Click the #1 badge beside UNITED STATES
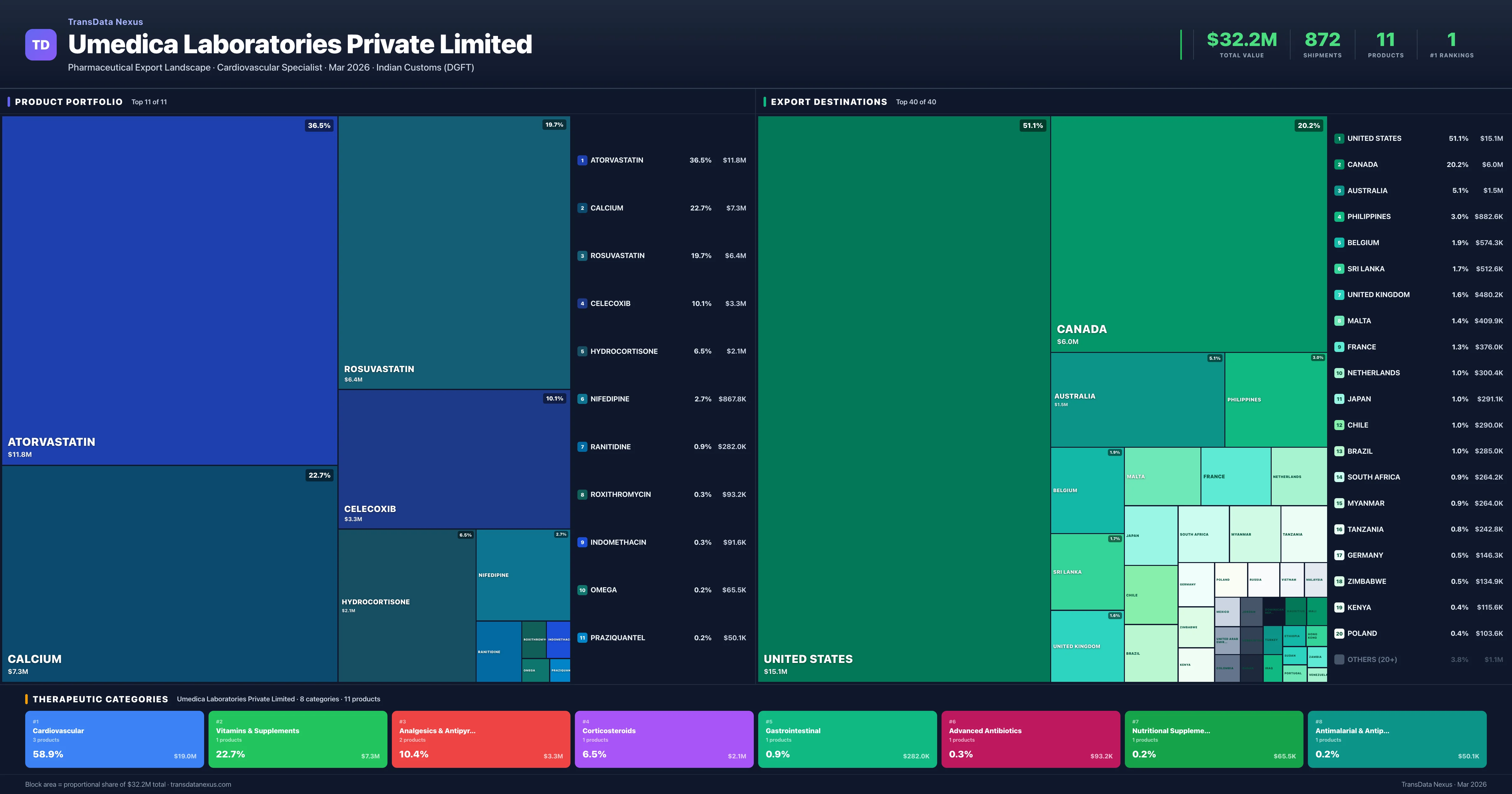 pos(1340,139)
